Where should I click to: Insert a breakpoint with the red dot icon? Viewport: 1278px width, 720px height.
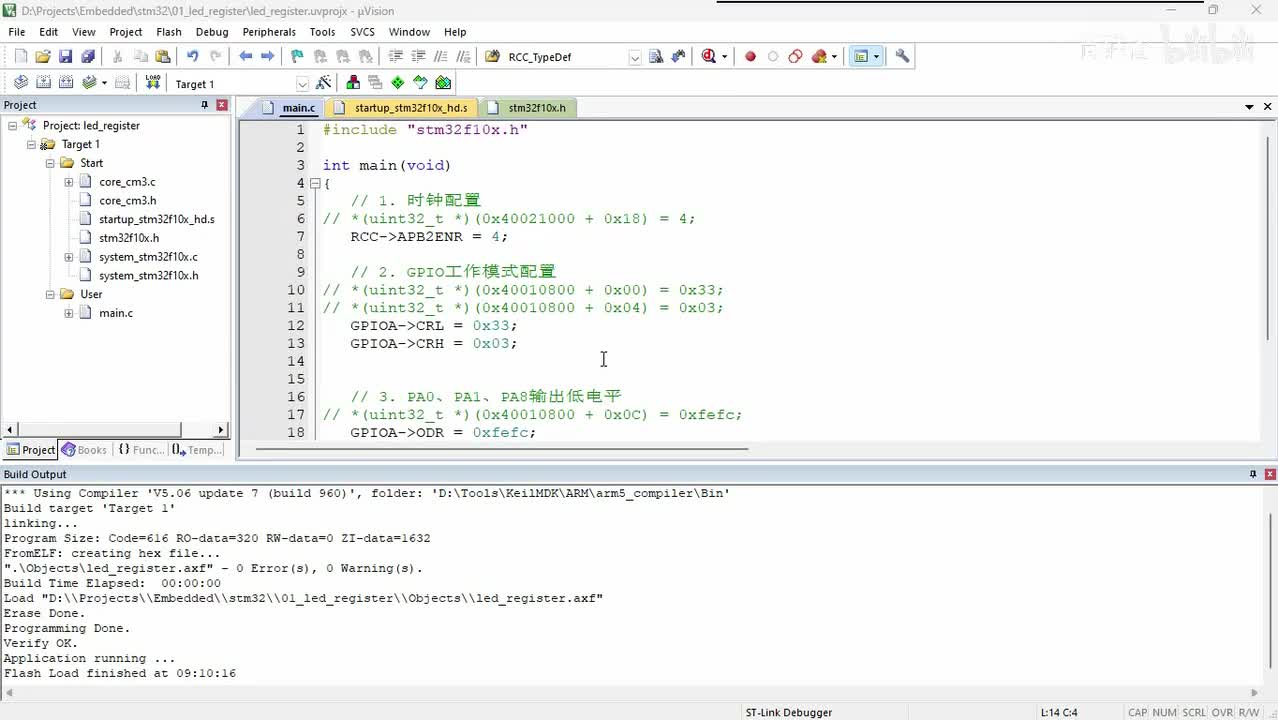click(x=750, y=57)
